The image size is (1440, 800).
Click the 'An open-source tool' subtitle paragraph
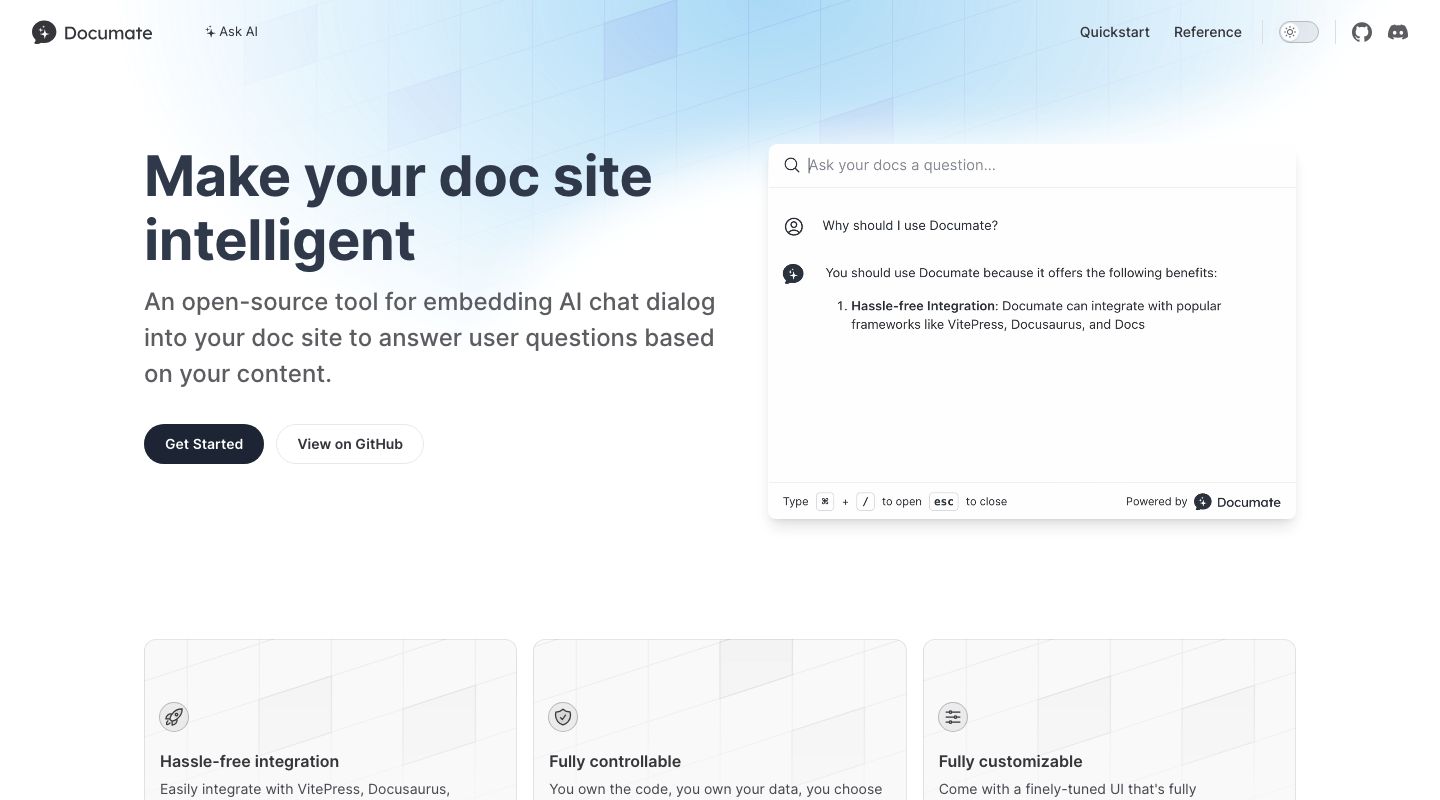pos(430,338)
